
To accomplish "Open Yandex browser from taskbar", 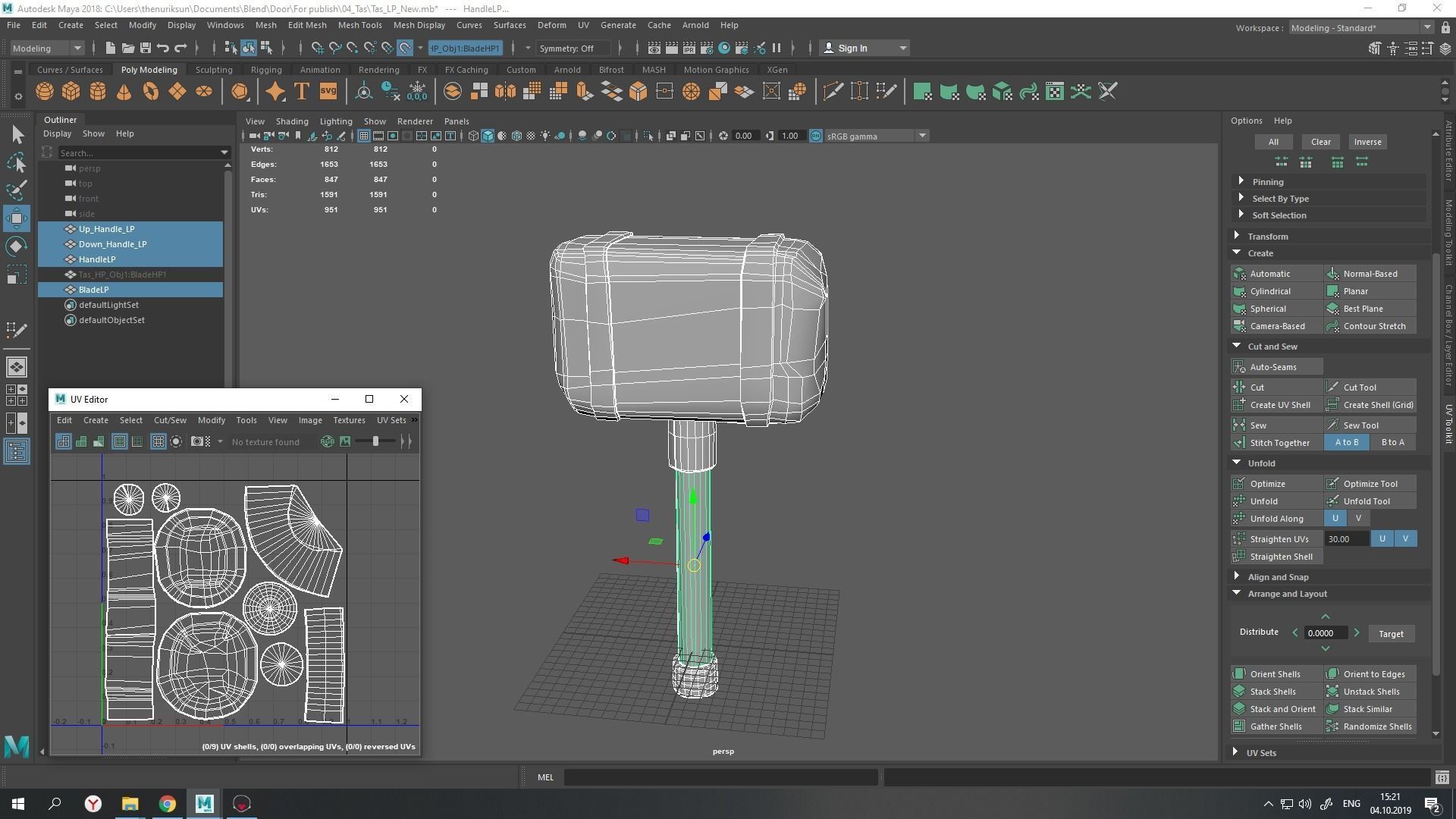I will 93,804.
